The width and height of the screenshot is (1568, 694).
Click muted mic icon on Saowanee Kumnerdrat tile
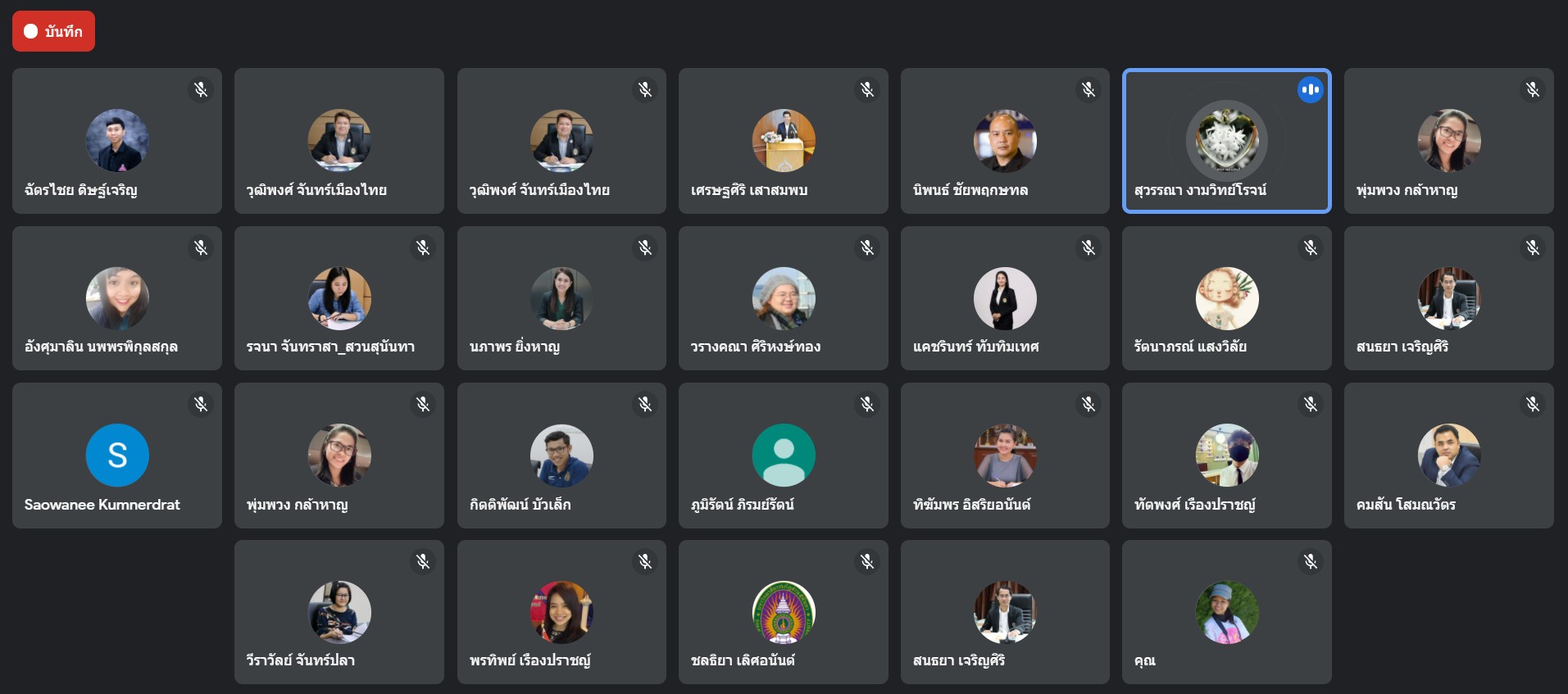tap(201, 404)
